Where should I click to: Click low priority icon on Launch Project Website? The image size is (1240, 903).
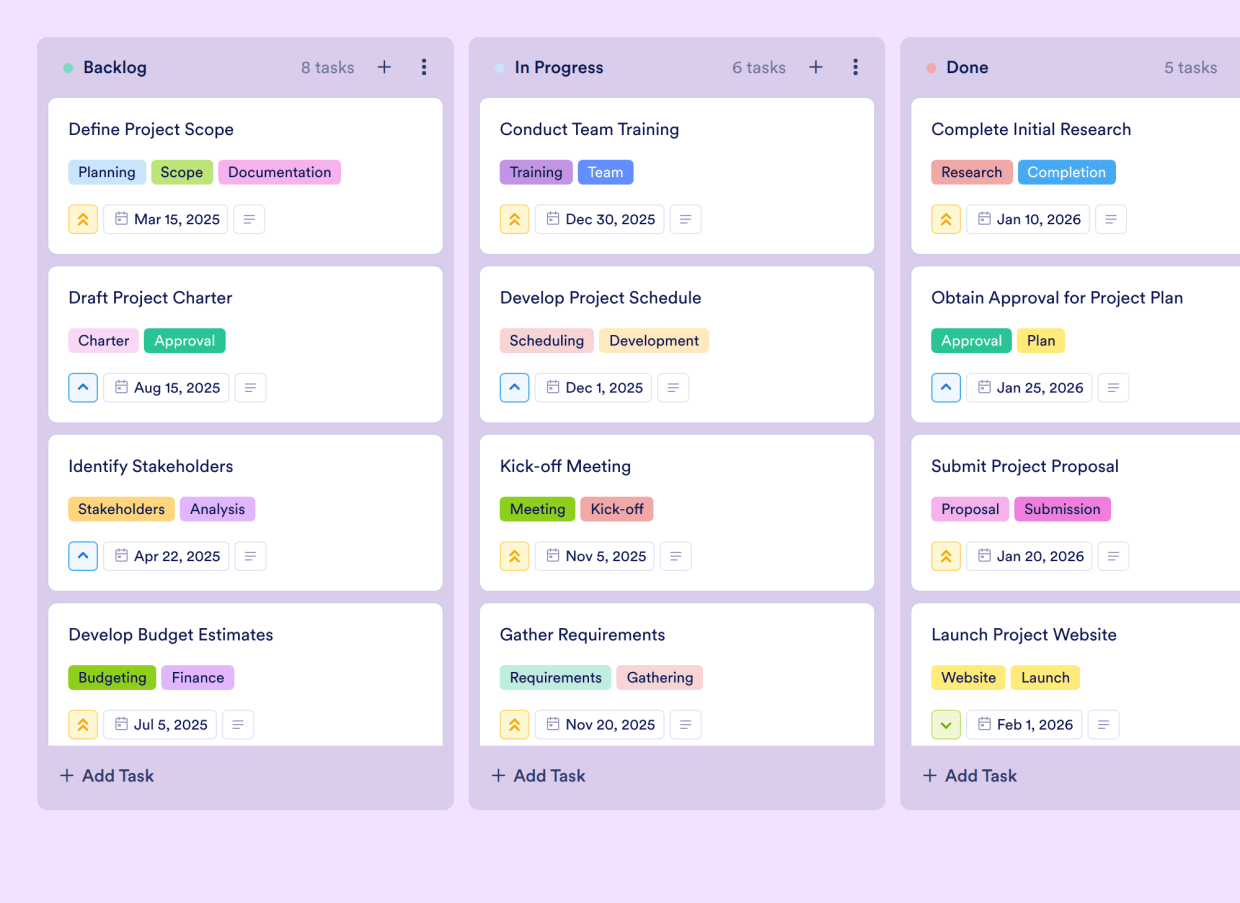tap(945, 724)
